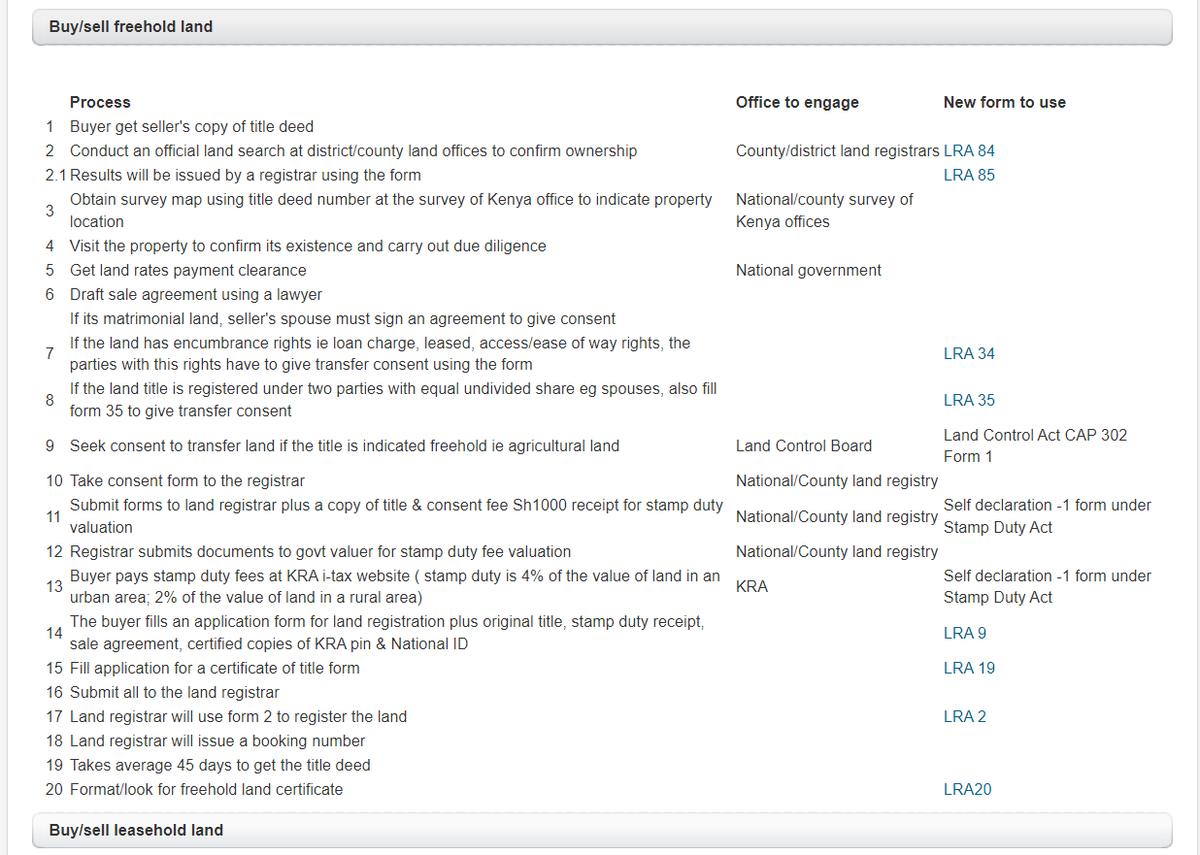This screenshot has height=855, width=1200.
Task: Select 'National government' office text
Action: tap(809, 270)
